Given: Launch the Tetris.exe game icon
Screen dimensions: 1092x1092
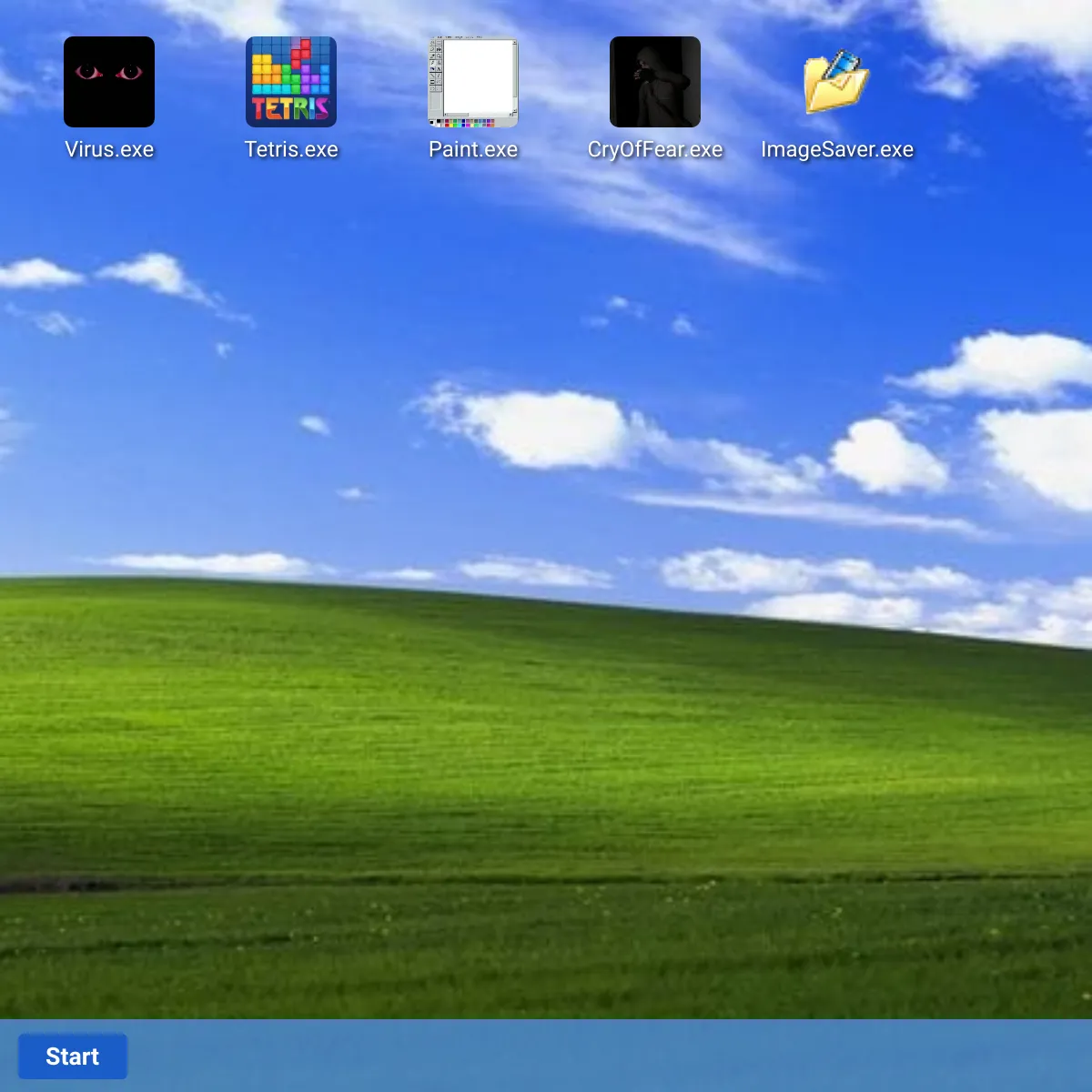Looking at the screenshot, I should [291, 82].
